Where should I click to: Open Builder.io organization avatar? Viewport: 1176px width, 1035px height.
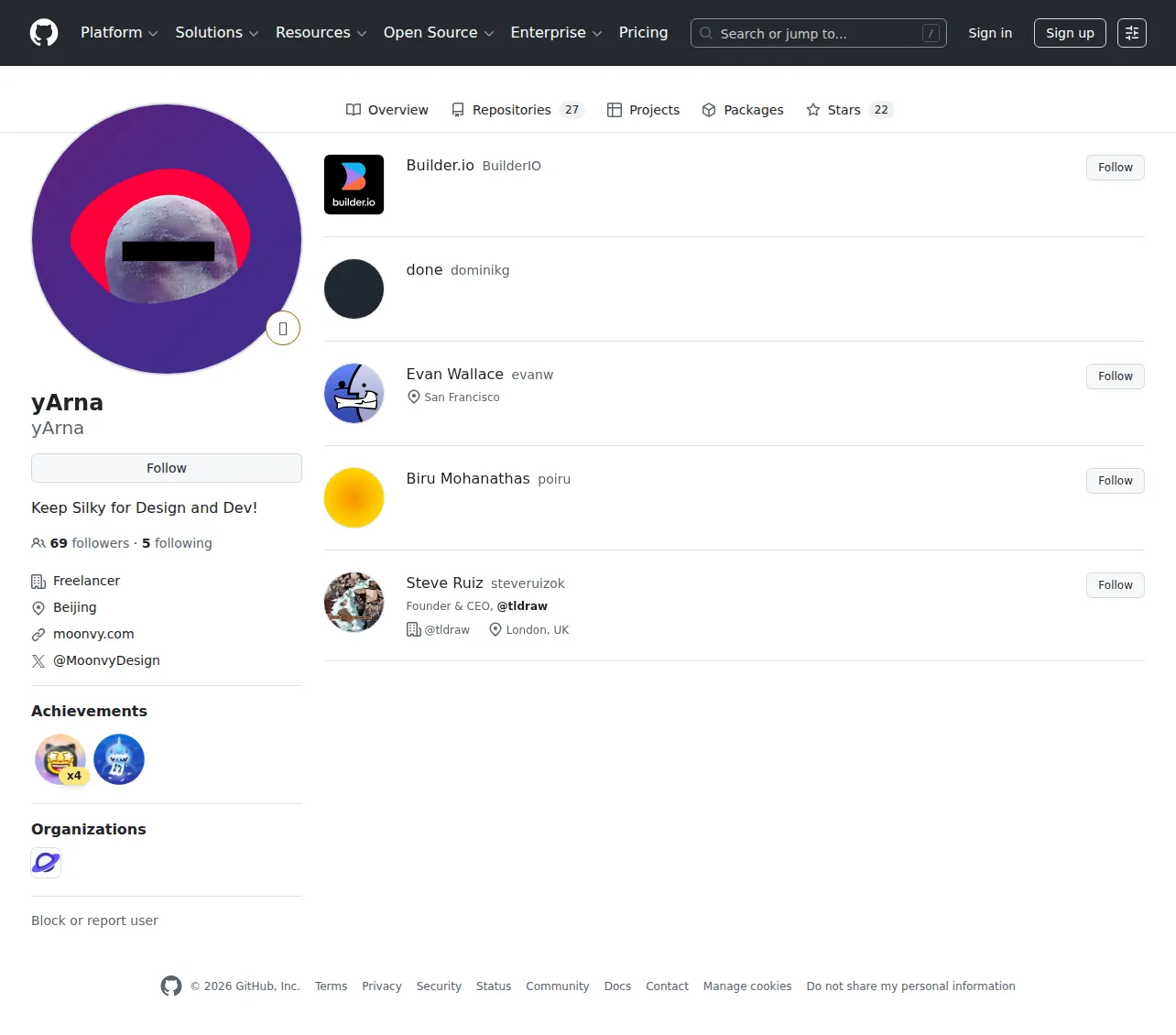(x=354, y=184)
